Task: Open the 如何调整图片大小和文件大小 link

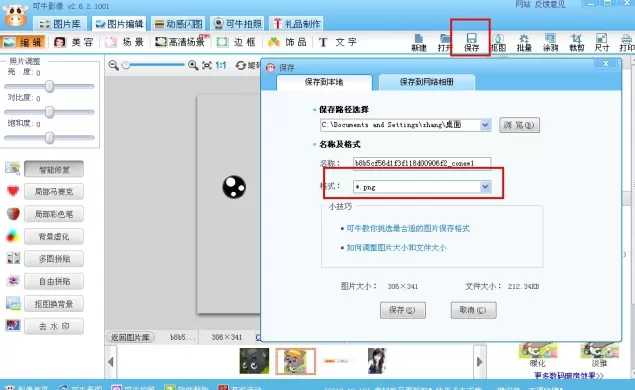Action: point(396,247)
